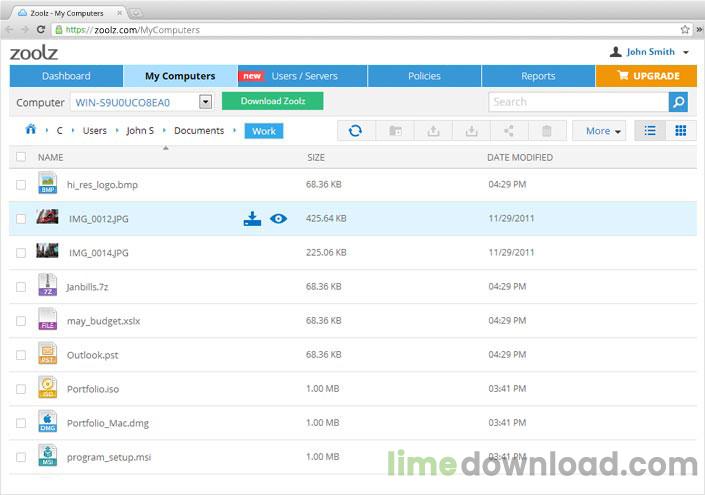The image size is (705, 495).
Task: Navigate to the C breadcrumb
Action: tap(59, 130)
